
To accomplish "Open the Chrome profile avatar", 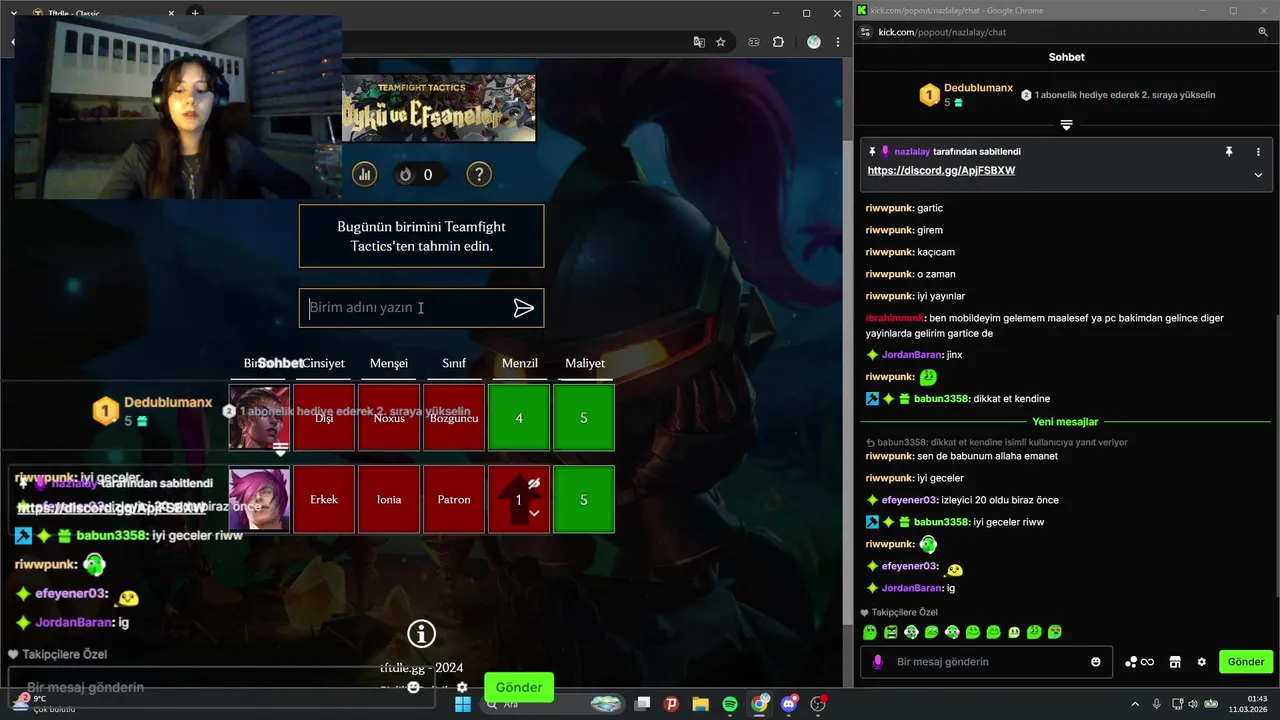I will [x=813, y=42].
